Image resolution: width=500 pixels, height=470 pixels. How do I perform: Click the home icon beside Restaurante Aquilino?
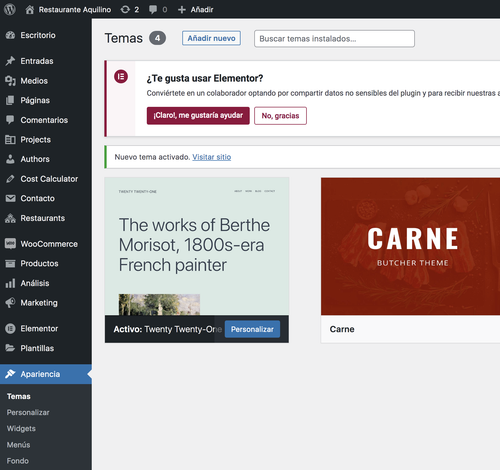tap(30, 10)
